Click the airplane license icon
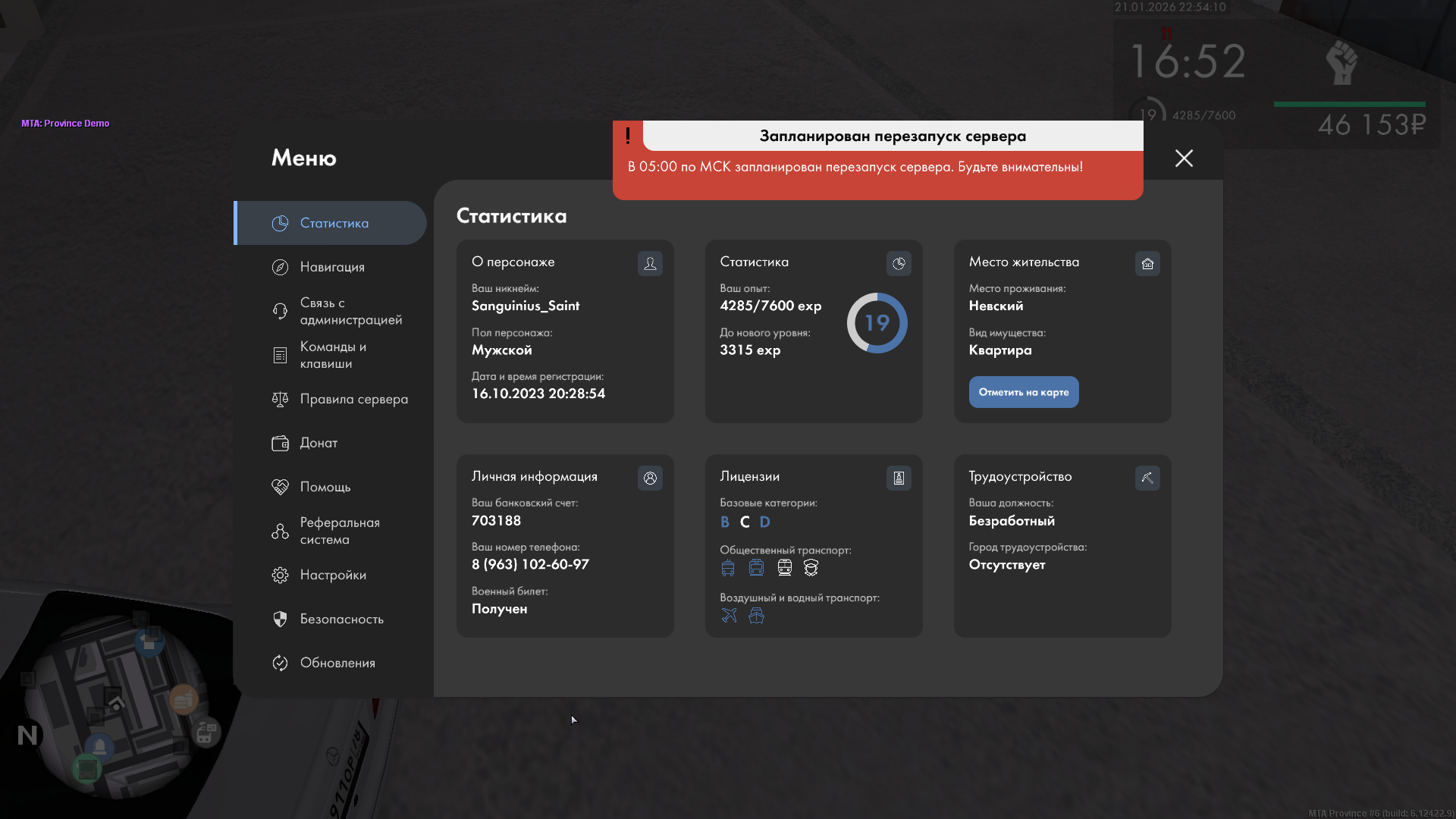1456x819 pixels. pos(729,615)
